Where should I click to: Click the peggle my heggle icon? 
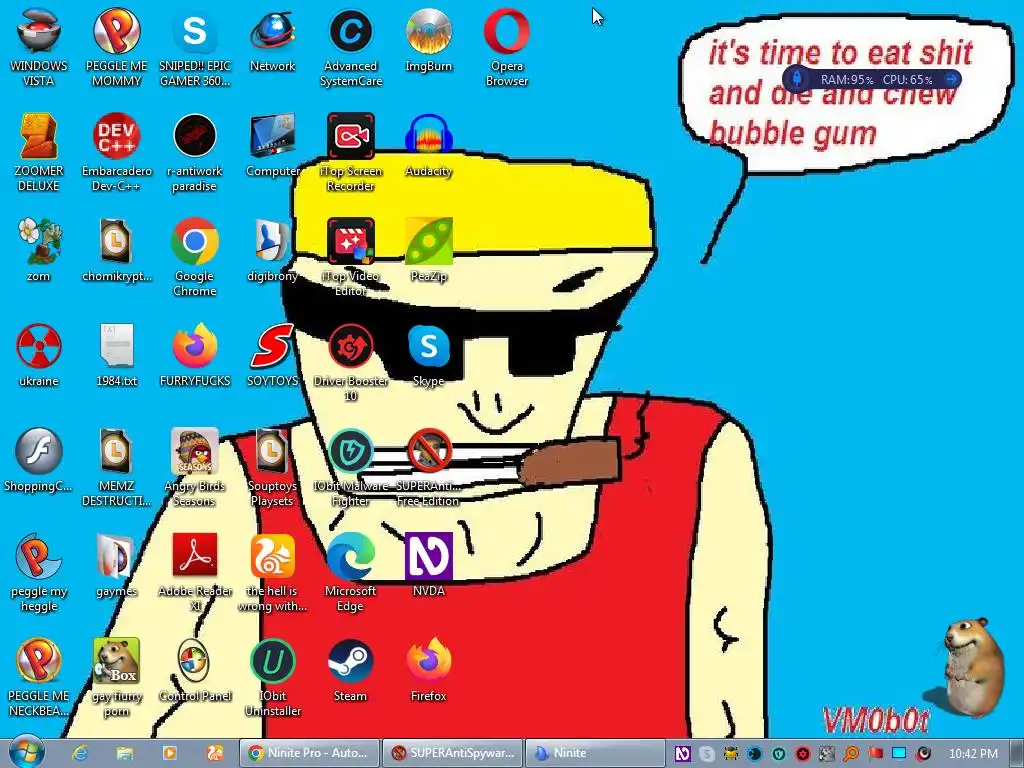point(39,572)
